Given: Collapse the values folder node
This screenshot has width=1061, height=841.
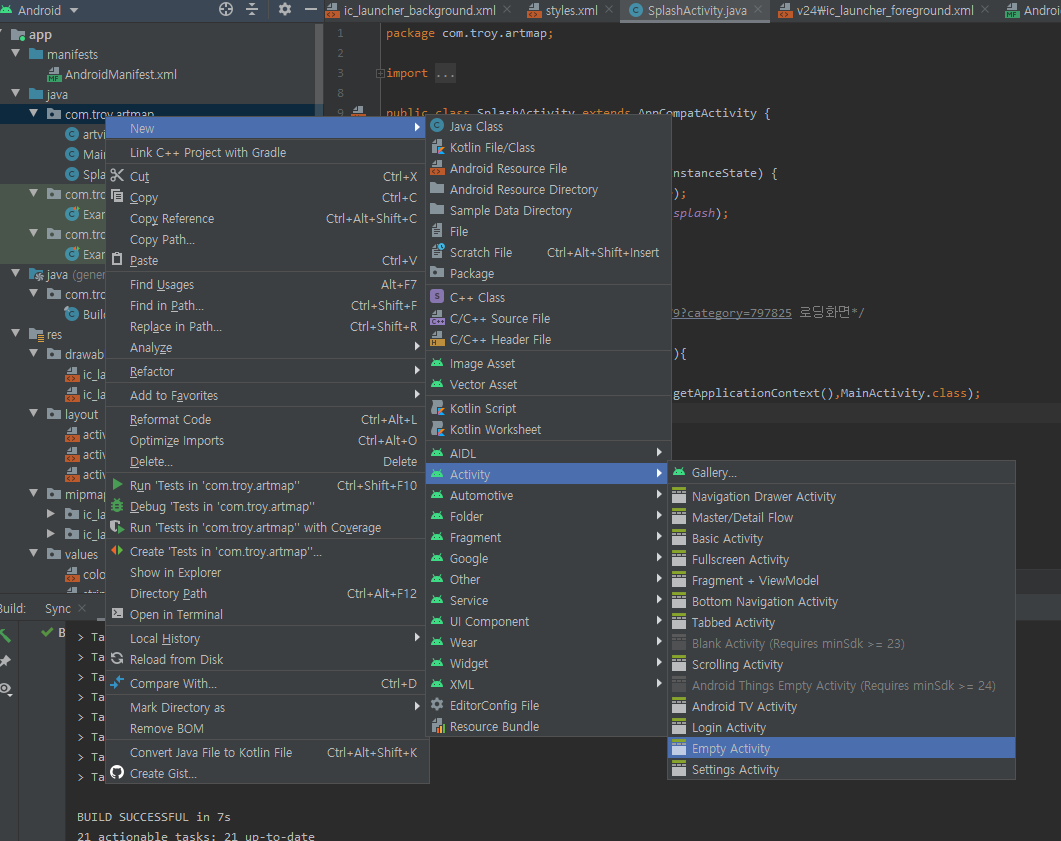Looking at the screenshot, I should 34,553.
